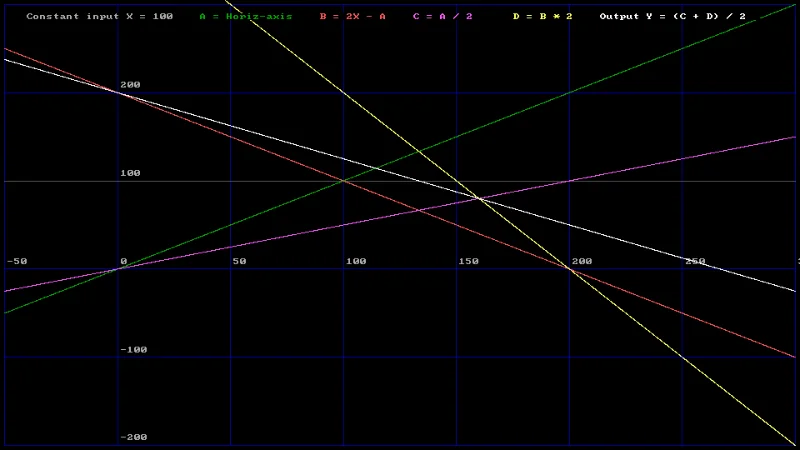Click the magenta 'C = A / 2' legend label
This screenshot has width=800, height=450.
tap(443, 16)
